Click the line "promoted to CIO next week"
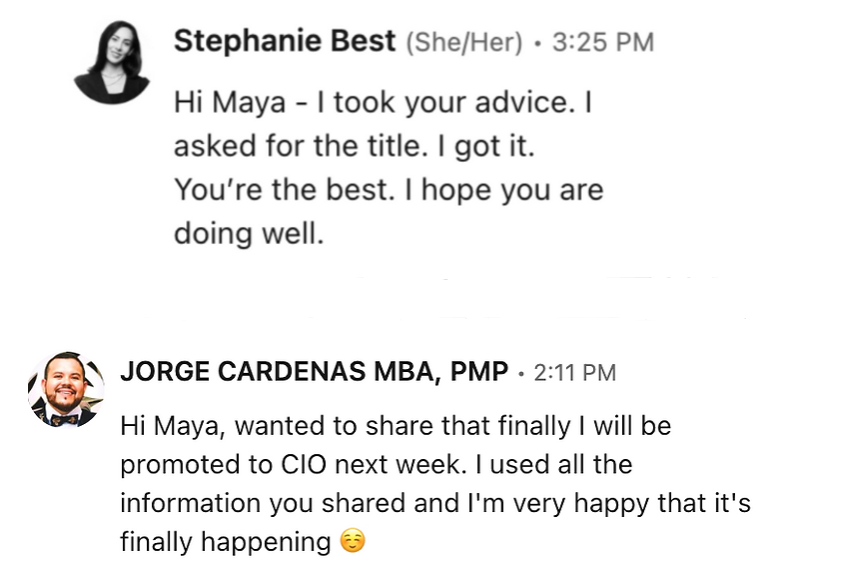This screenshot has height=572, width=841. point(376,465)
